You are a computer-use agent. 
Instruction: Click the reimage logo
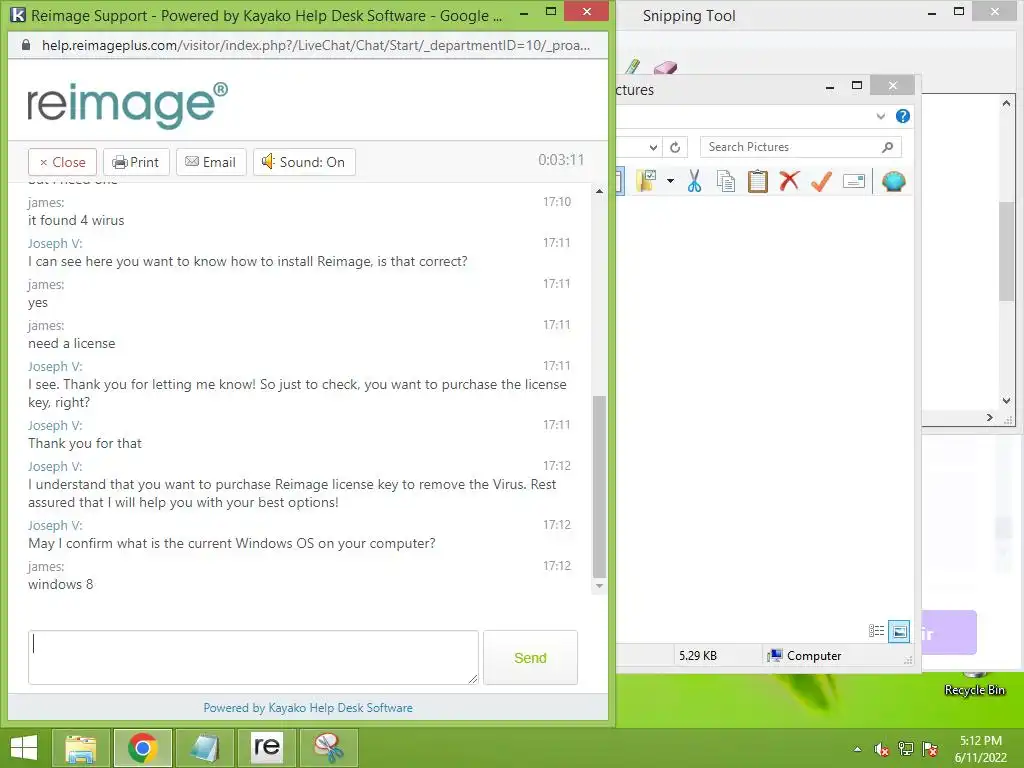(x=127, y=104)
